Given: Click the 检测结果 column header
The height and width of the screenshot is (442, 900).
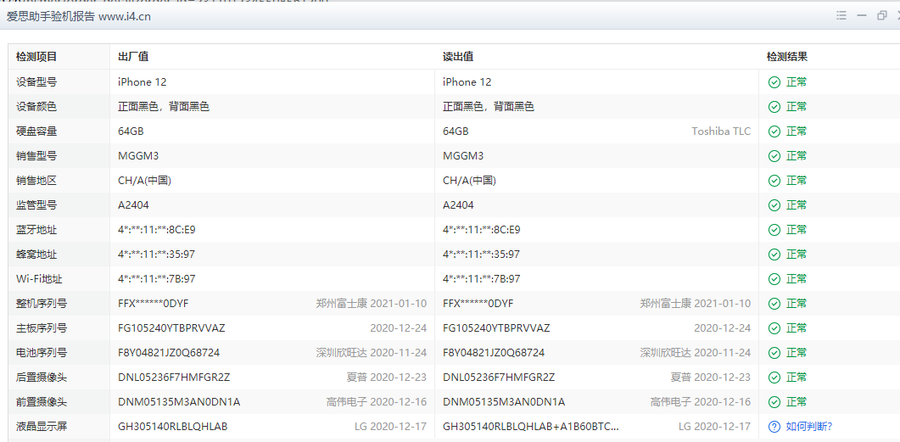Looking at the screenshot, I should pyautogui.click(x=788, y=57).
